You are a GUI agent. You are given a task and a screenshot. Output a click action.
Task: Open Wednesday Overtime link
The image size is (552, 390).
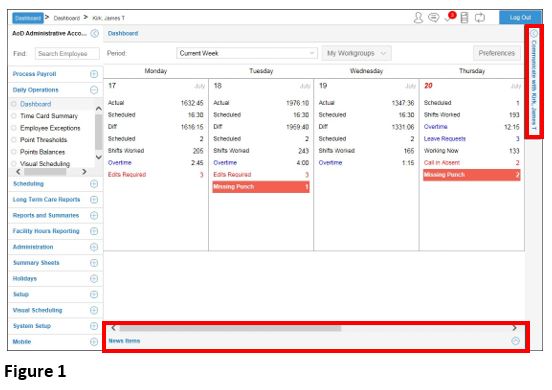(330, 163)
